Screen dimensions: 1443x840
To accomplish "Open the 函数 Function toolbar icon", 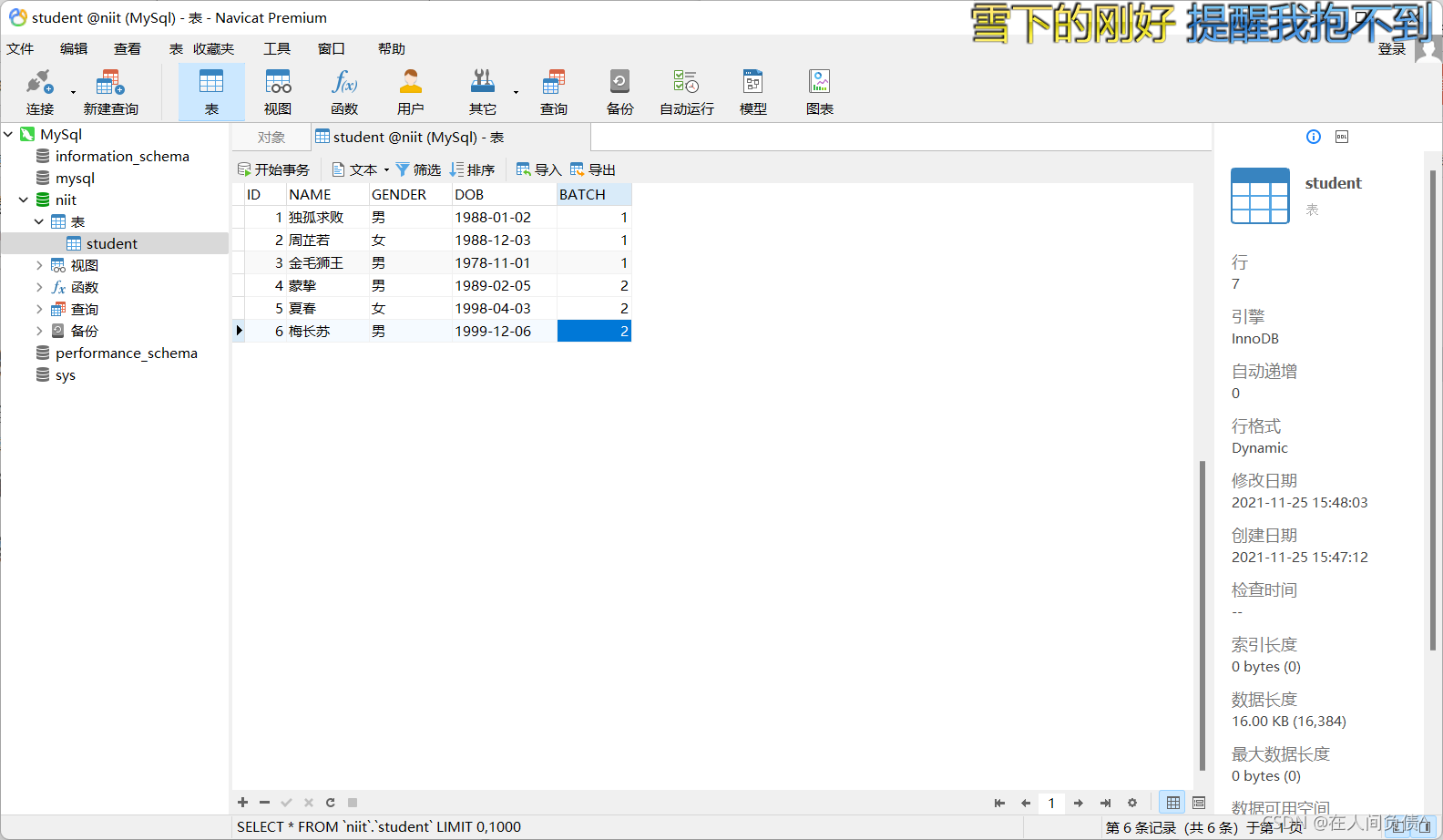I will (x=344, y=92).
